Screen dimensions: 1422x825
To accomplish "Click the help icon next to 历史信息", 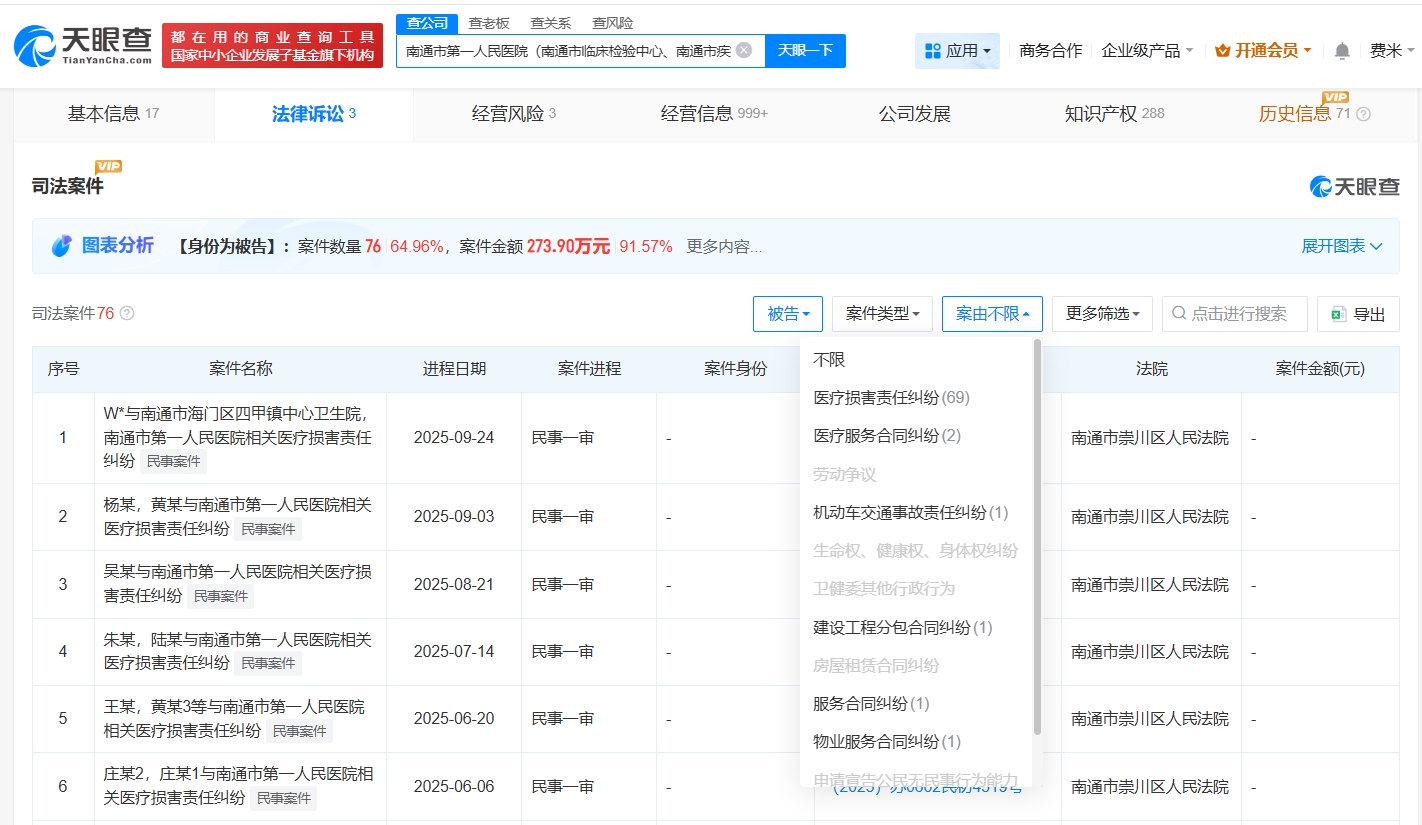I will tap(1363, 114).
